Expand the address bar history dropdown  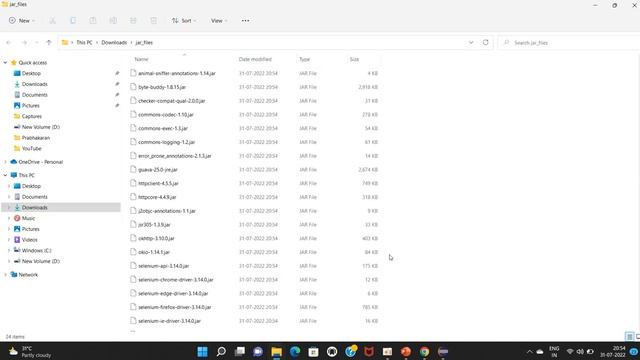[x=471, y=42]
